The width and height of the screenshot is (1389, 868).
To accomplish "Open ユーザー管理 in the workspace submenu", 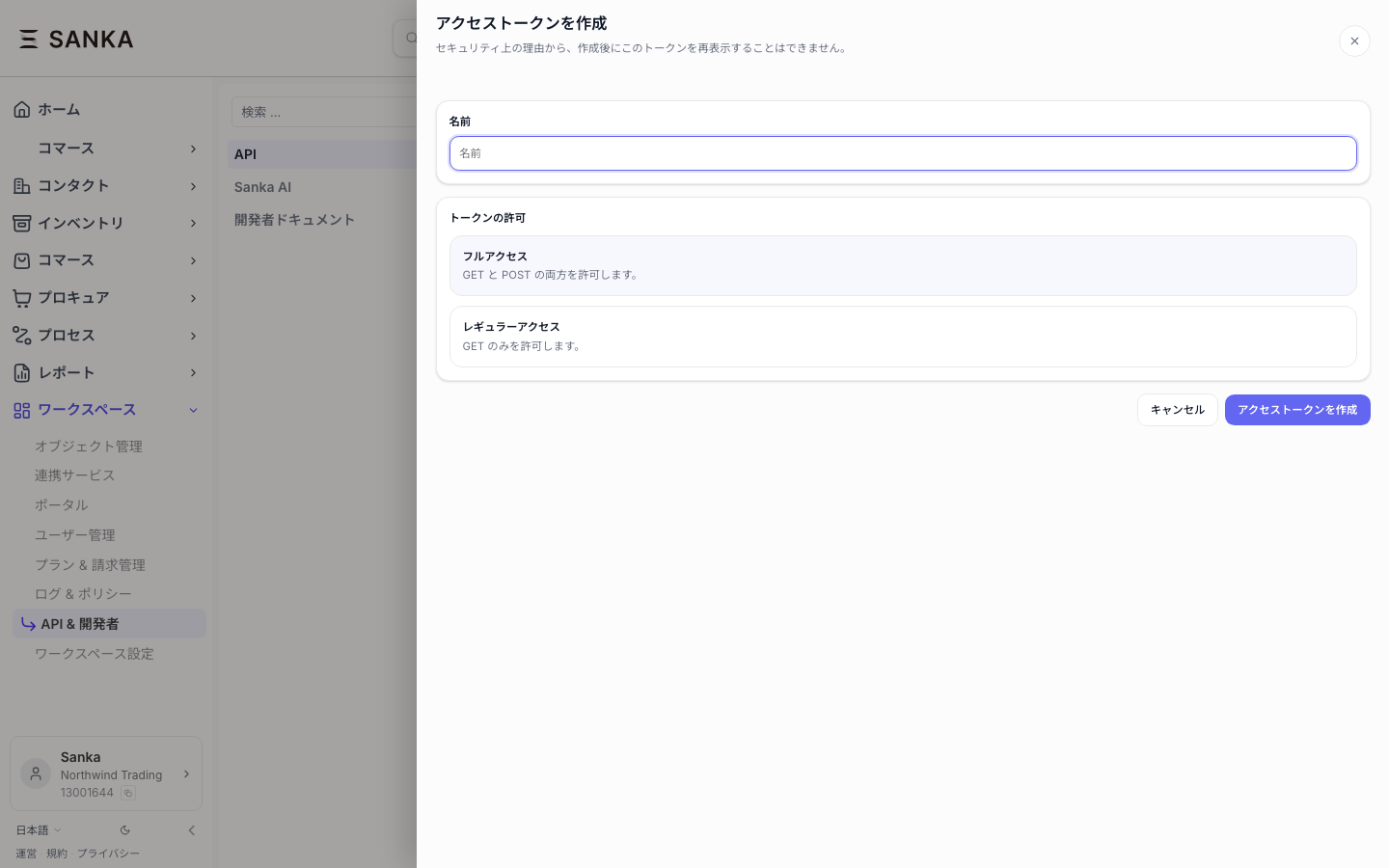I will click(x=75, y=535).
